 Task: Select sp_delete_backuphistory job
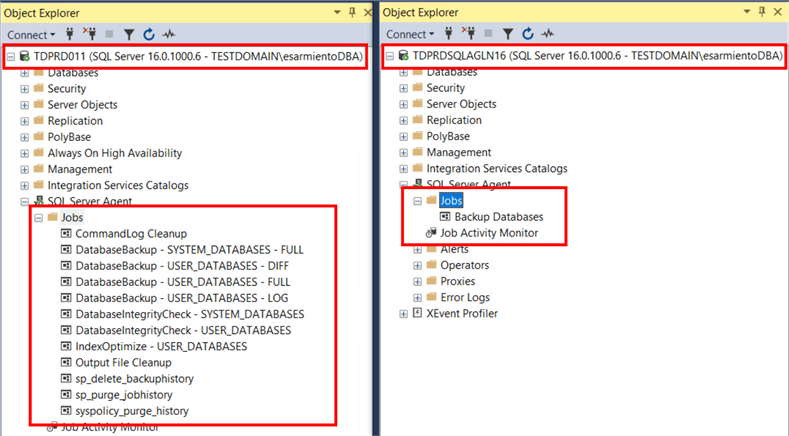point(134,379)
